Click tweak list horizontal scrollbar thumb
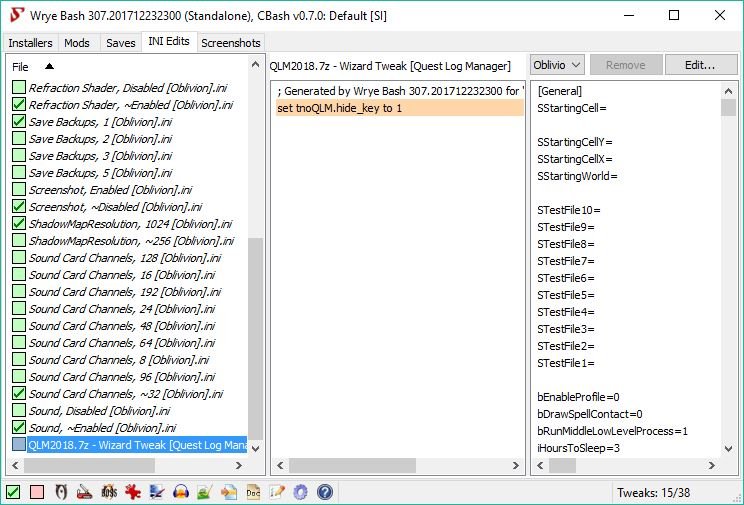 pos(89,466)
